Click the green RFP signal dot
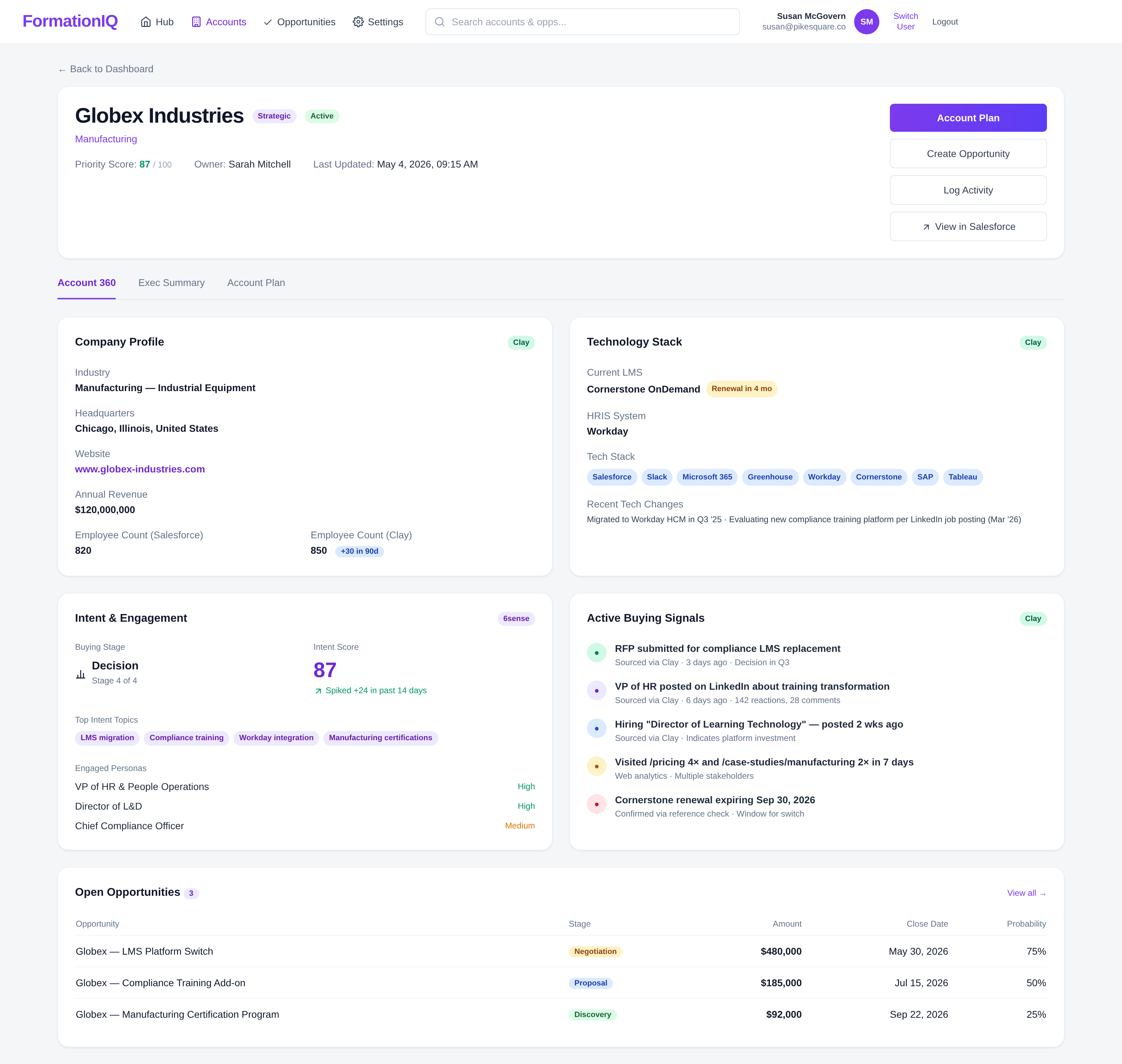1122x1064 pixels. [596, 653]
